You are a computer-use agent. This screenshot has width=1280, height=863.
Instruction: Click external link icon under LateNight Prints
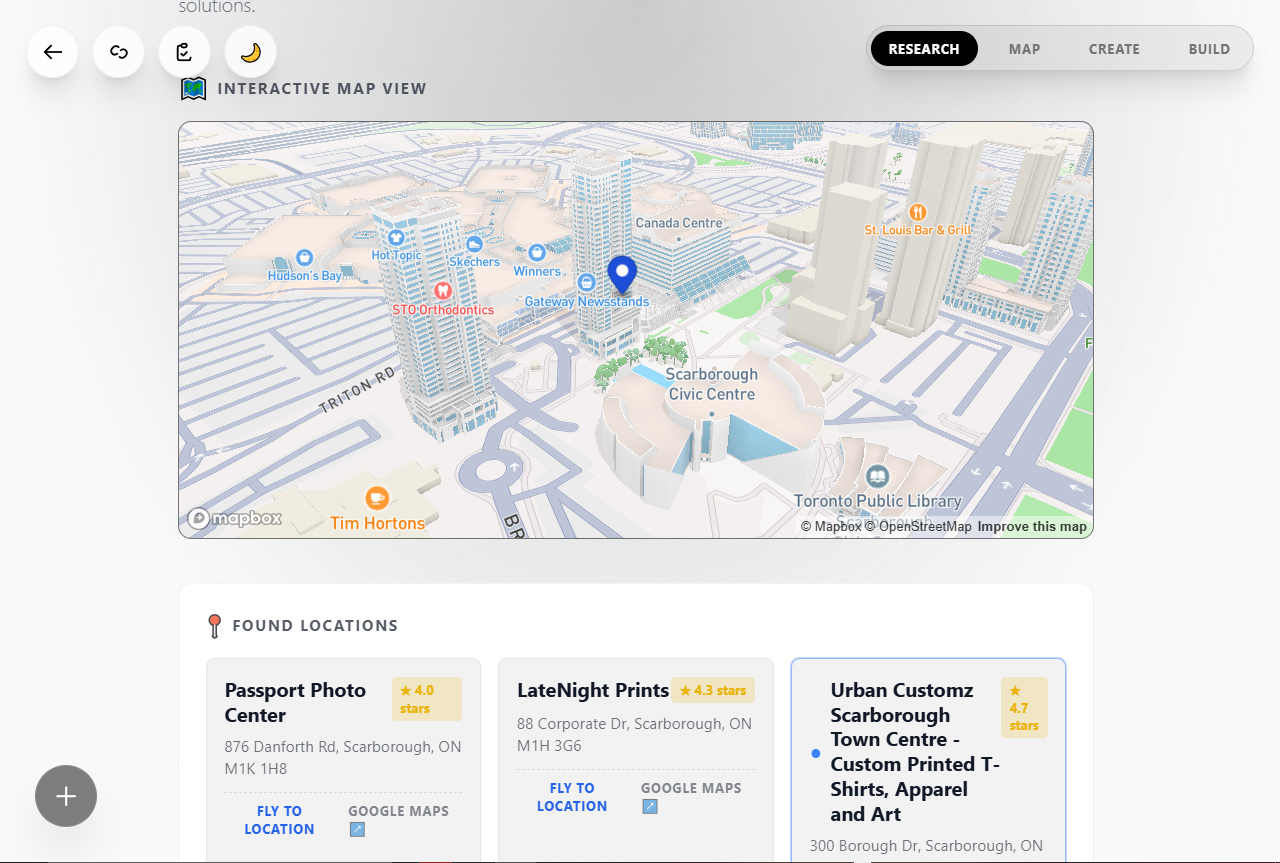(650, 807)
